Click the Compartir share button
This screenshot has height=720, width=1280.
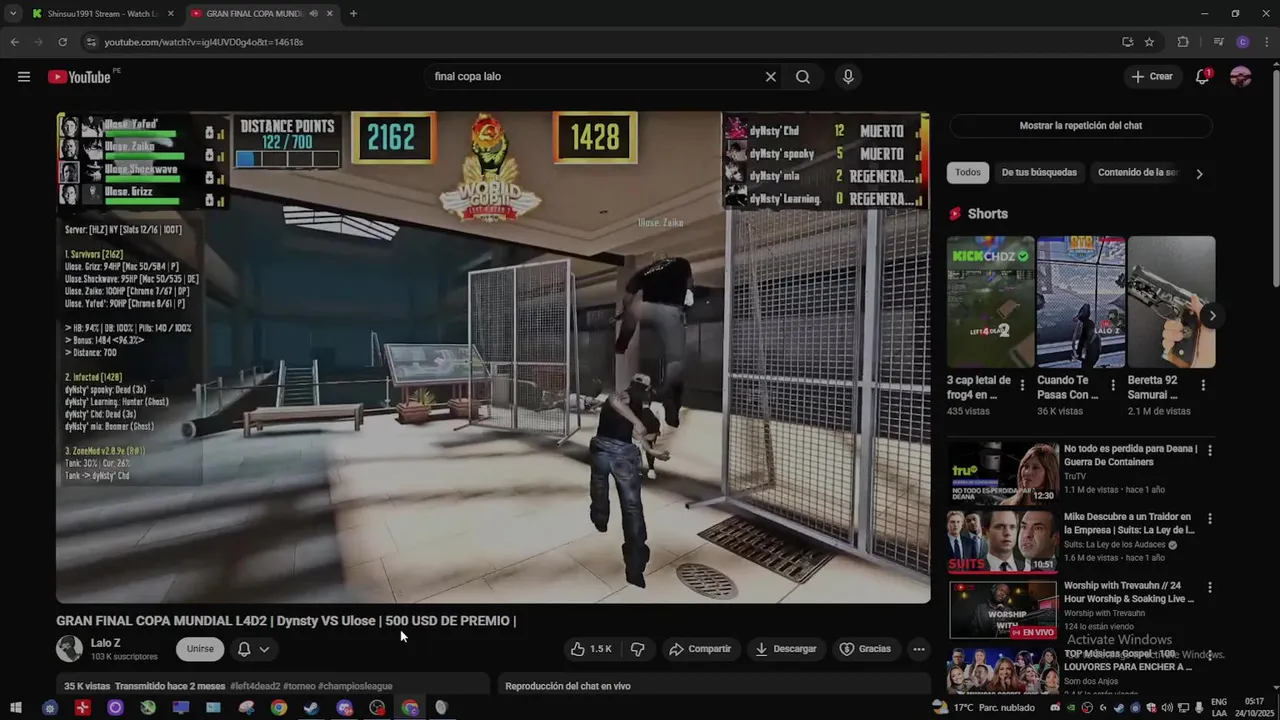click(x=700, y=649)
